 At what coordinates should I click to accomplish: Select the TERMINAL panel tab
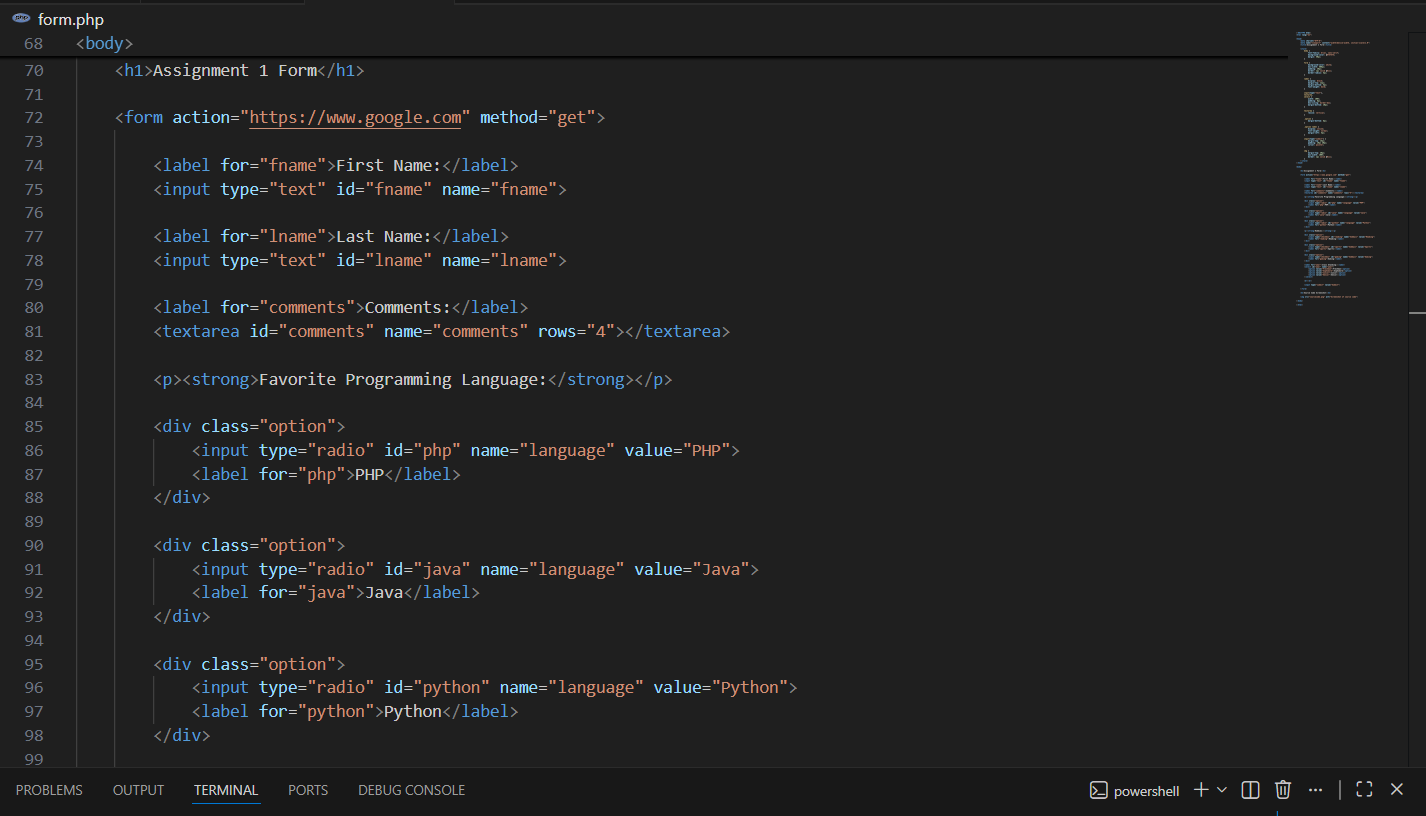click(226, 790)
